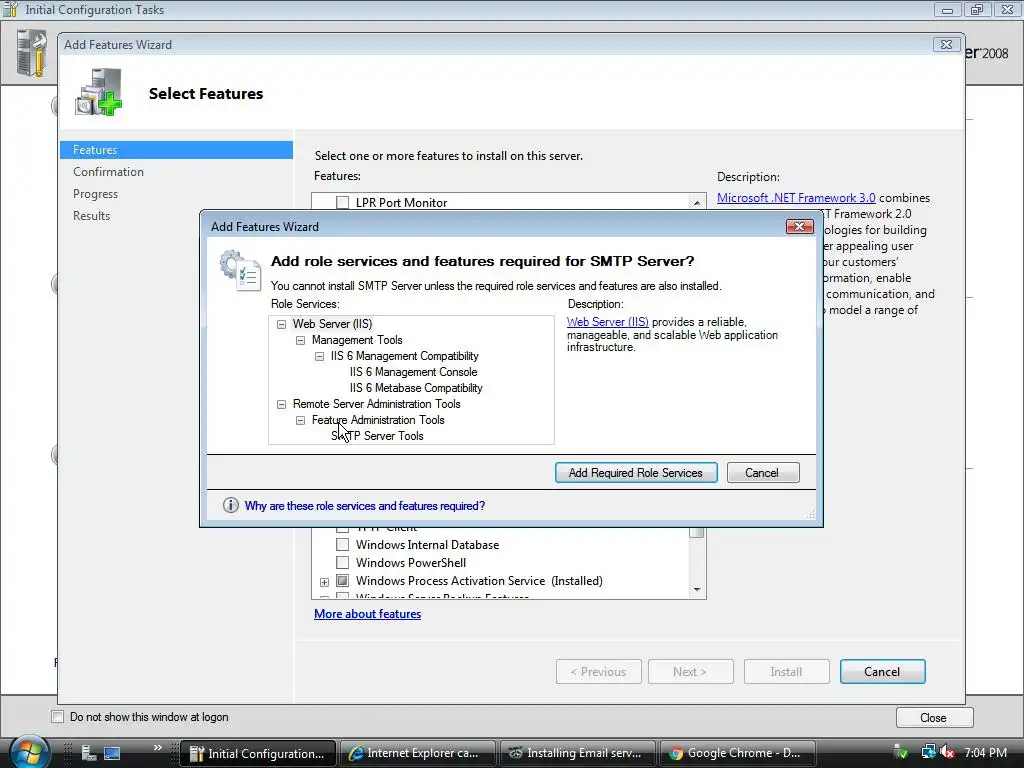The height and width of the screenshot is (768, 1024).
Task: Open the Windows Start menu
Action: tap(28, 753)
